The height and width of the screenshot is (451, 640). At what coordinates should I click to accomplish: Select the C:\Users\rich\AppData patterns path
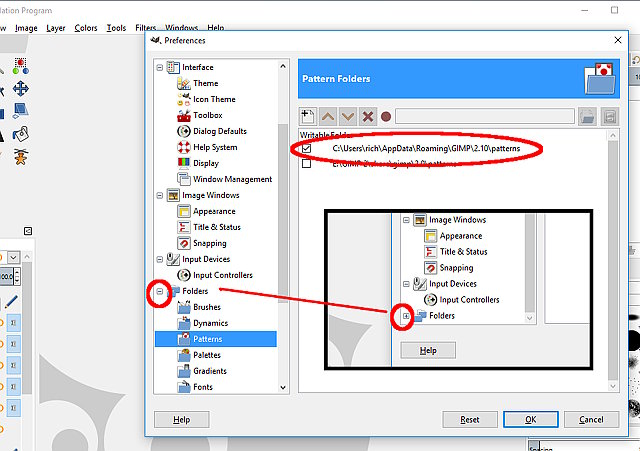click(x=426, y=148)
